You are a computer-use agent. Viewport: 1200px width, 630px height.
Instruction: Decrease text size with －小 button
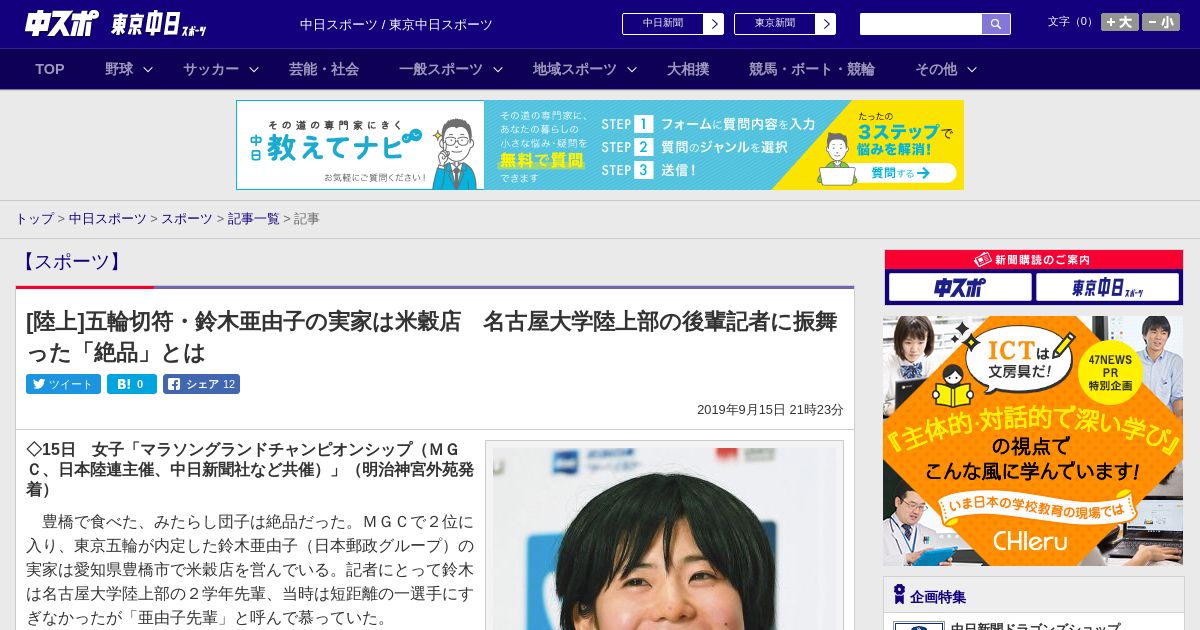(x=1161, y=22)
